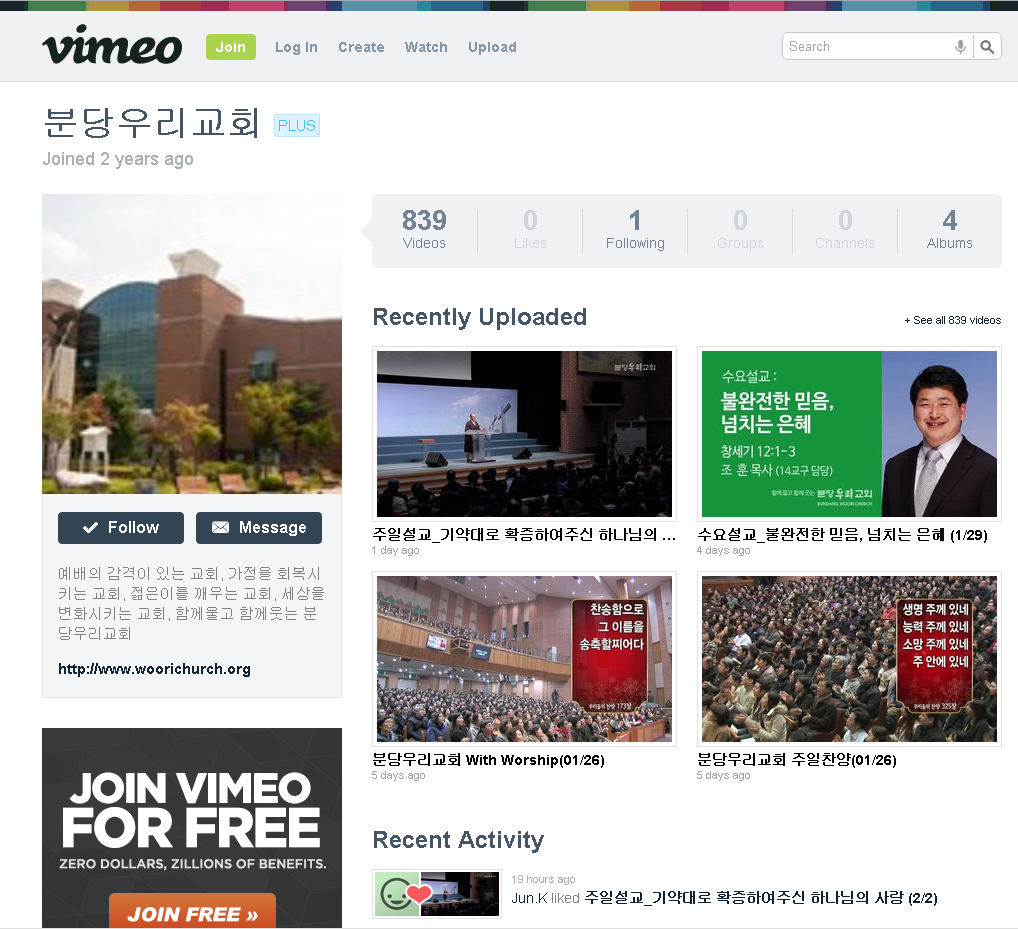1018x929 pixels.
Task: Open the 주일찬양(01/26) video thumbnail
Action: point(849,659)
